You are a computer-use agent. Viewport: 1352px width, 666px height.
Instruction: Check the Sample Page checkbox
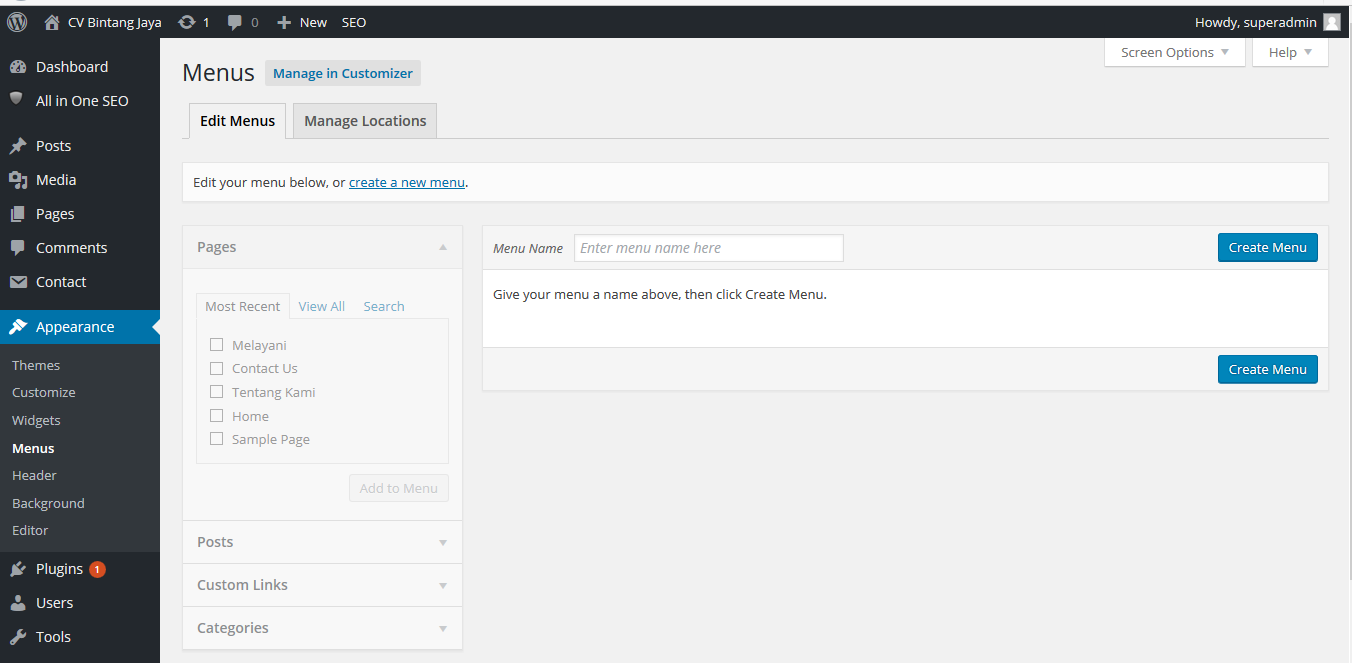coord(216,439)
